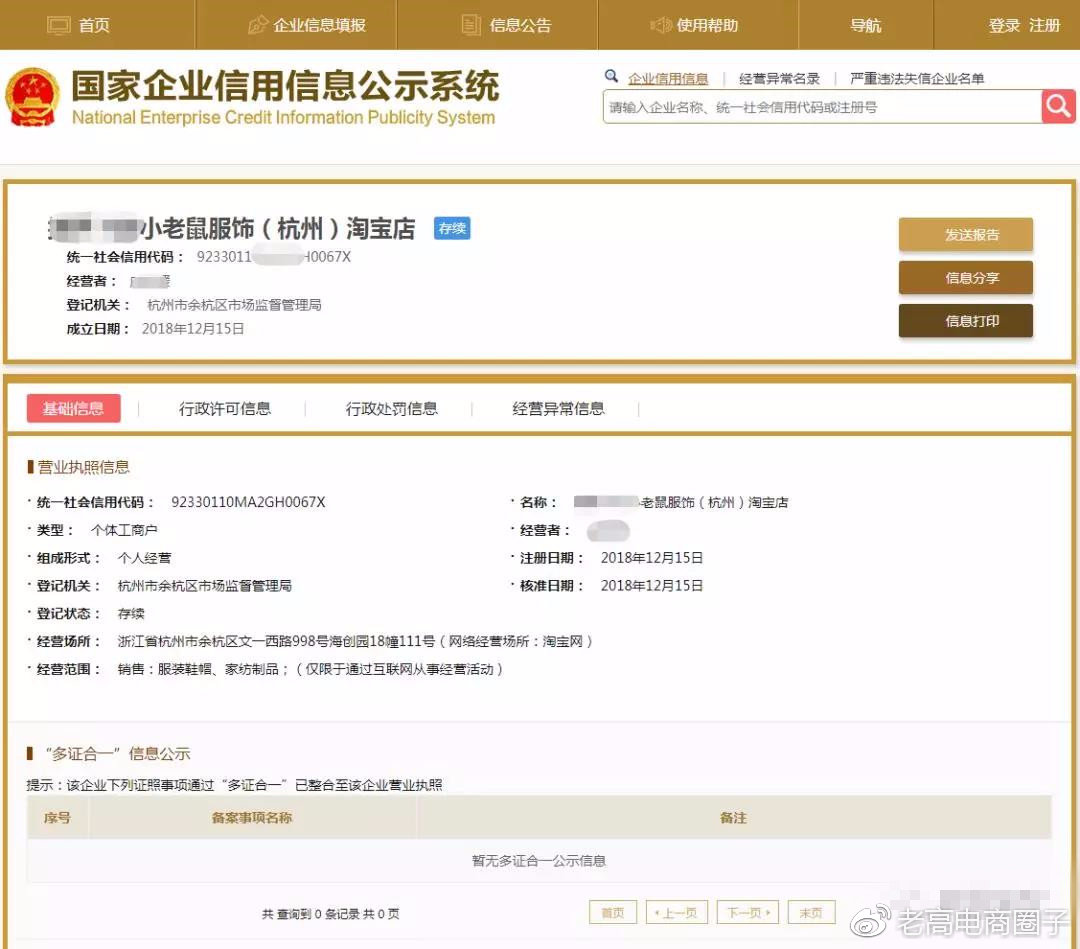
Task: Click the 经营场所 address text
Action: pyautogui.click(x=355, y=641)
